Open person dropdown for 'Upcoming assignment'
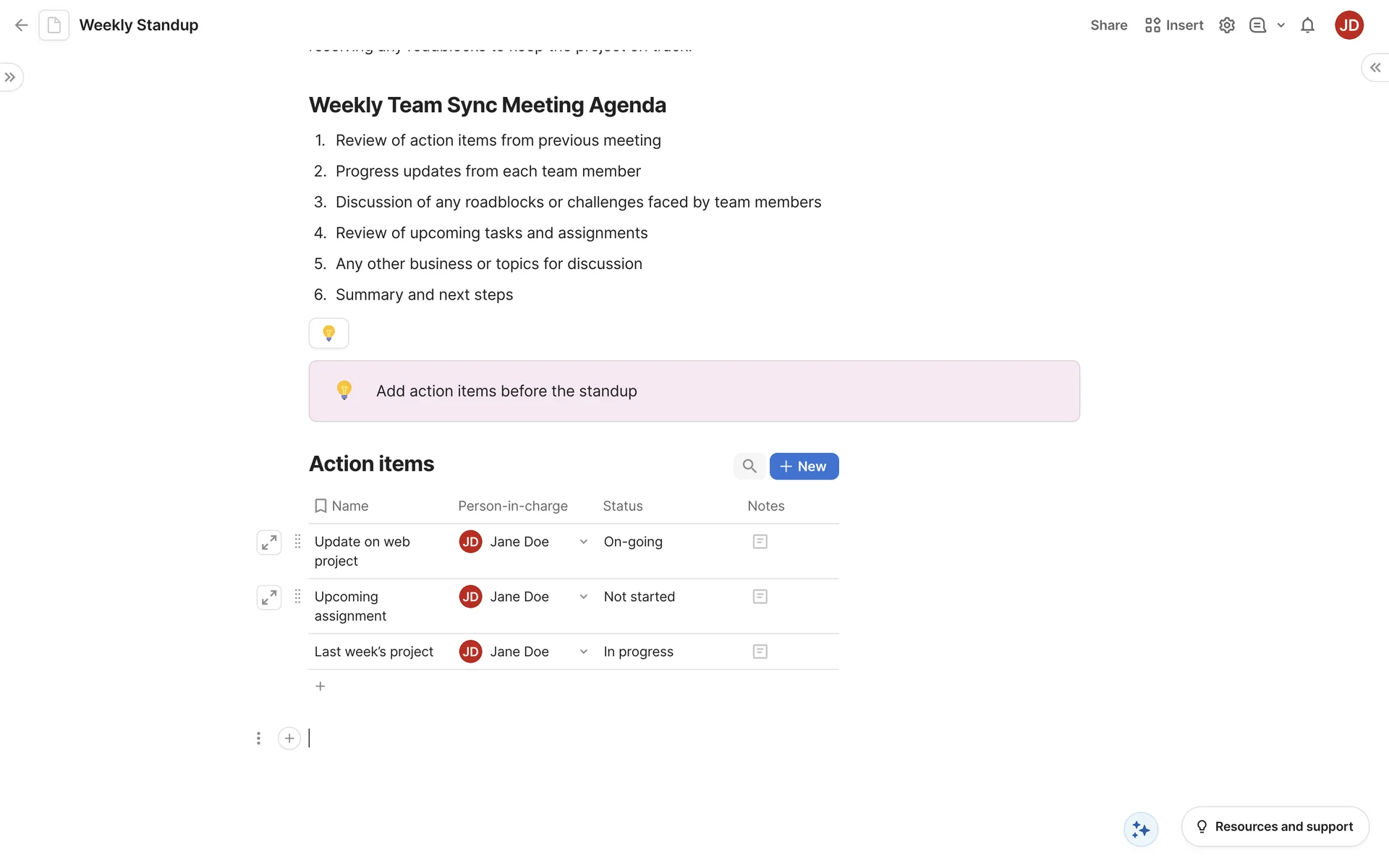 [583, 597]
